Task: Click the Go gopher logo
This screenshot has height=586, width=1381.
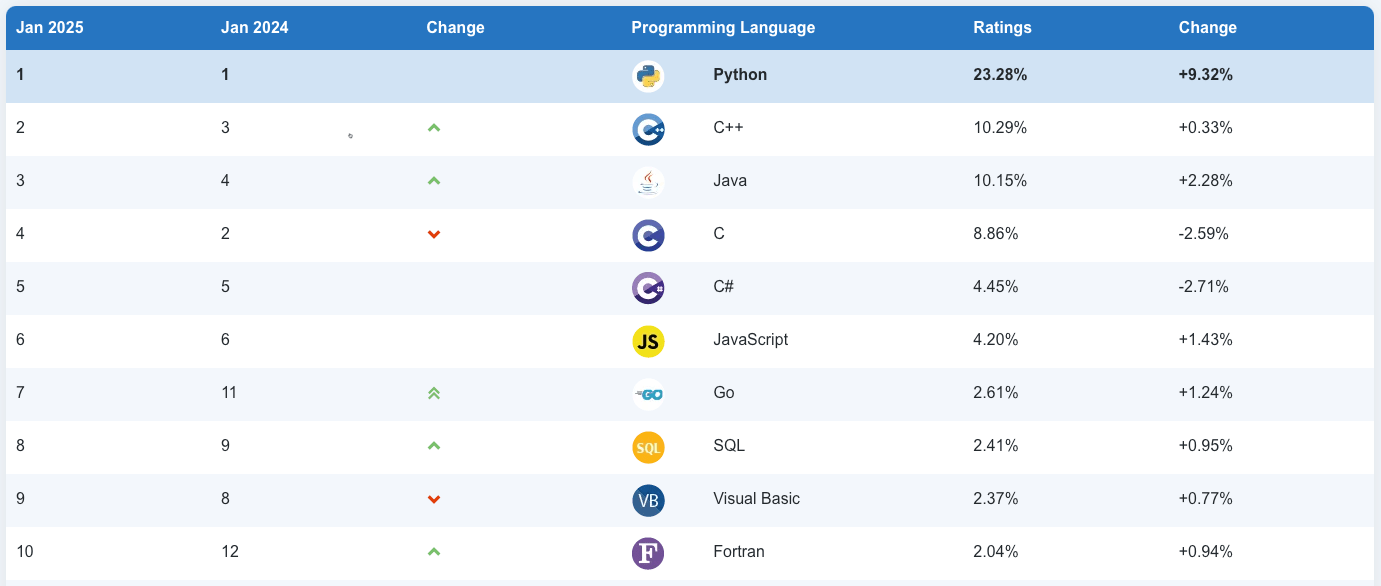Action: (648, 394)
